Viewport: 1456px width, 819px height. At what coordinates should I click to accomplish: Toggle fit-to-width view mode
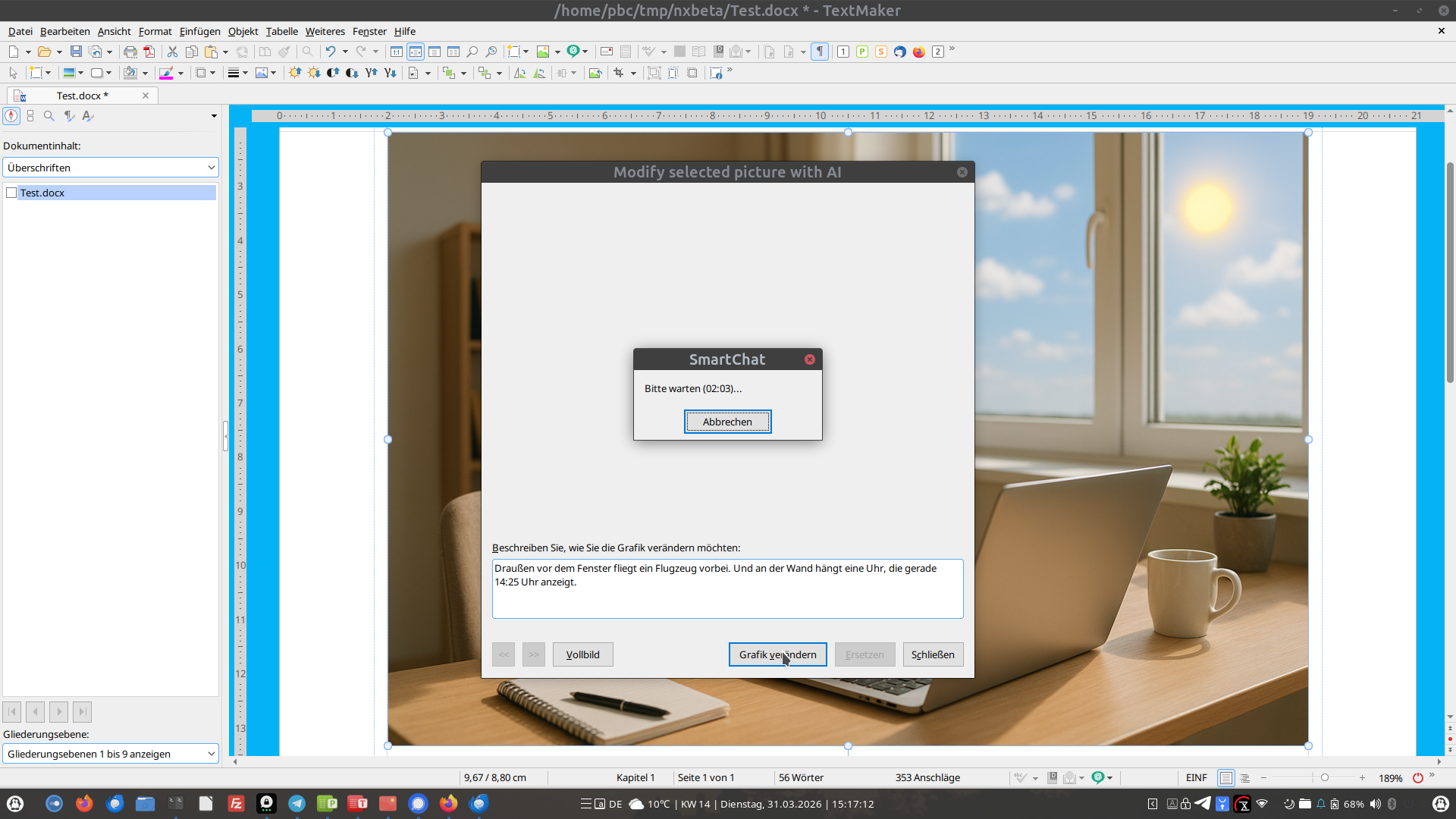pyautogui.click(x=416, y=52)
